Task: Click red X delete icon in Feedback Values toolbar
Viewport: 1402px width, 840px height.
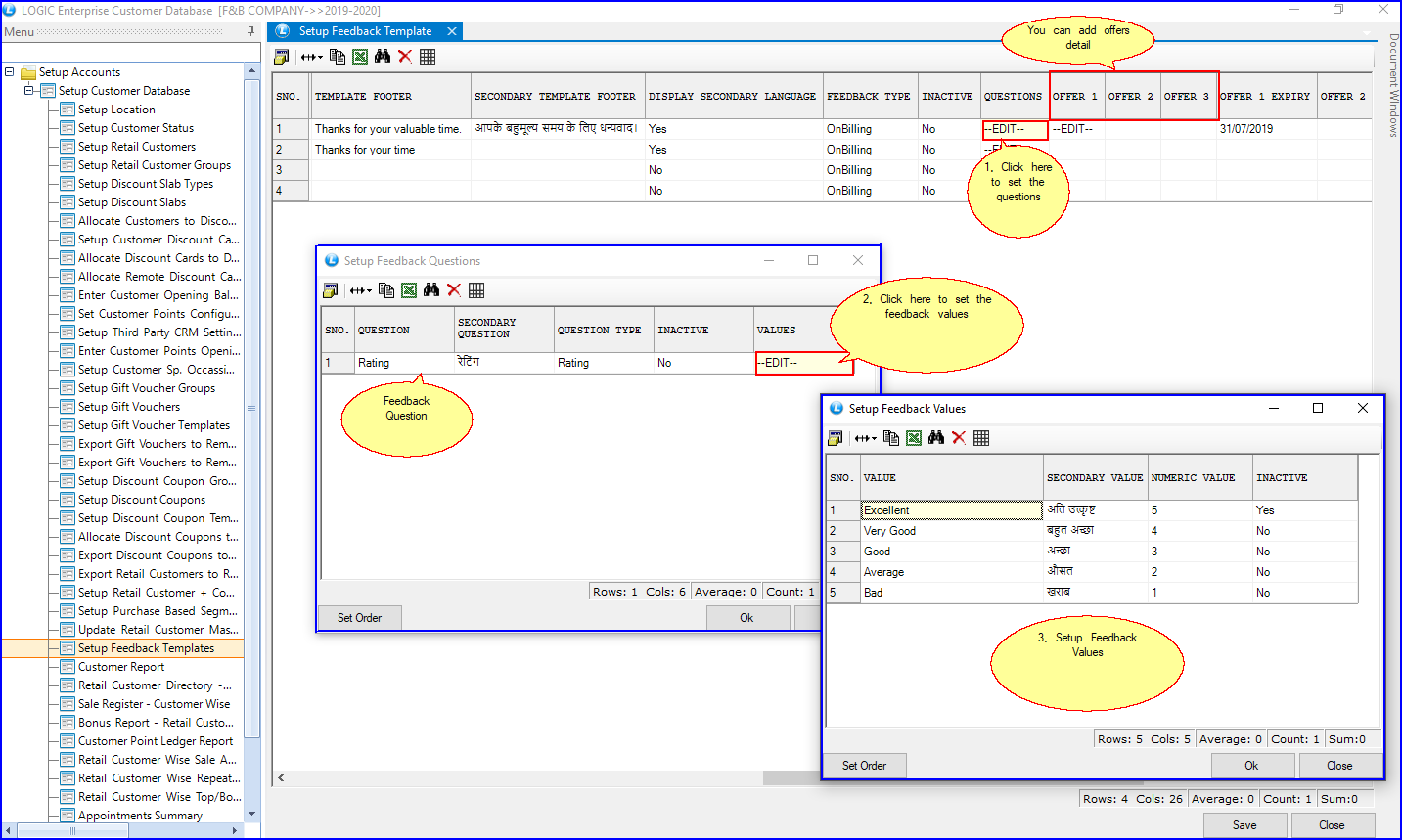Action: tap(959, 438)
